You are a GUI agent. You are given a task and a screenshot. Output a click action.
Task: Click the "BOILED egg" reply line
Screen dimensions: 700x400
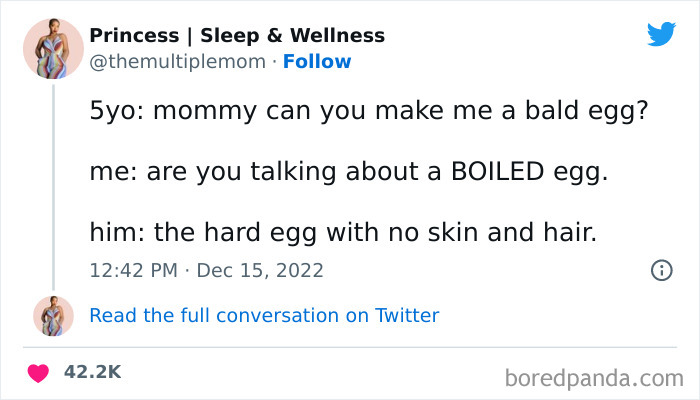[x=348, y=172]
